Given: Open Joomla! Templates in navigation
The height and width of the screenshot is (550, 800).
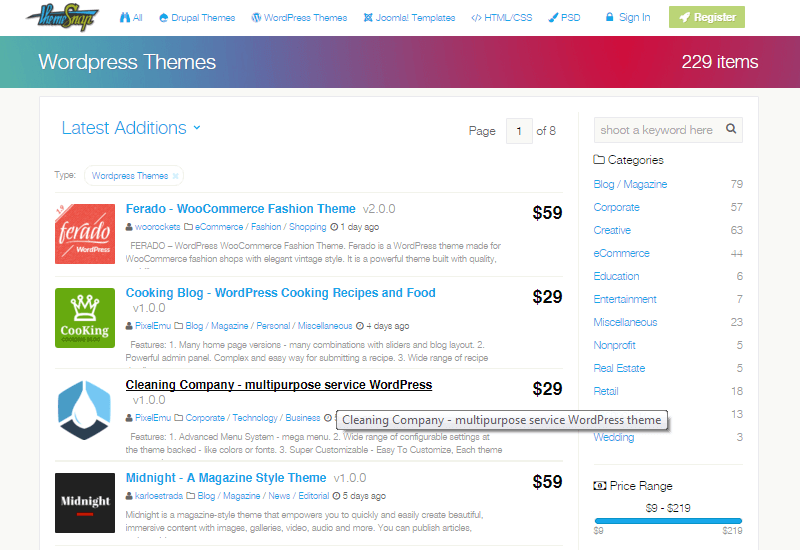Looking at the screenshot, I should click(409, 17).
